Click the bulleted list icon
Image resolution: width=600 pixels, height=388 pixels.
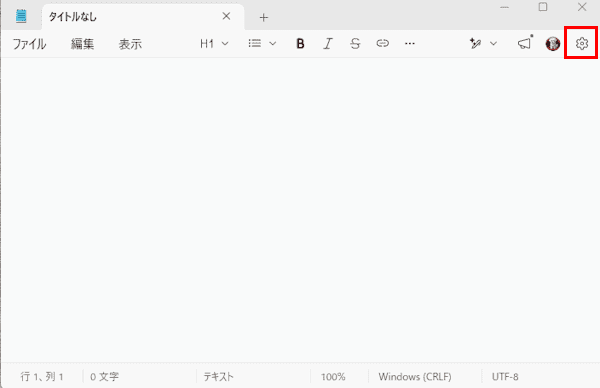[255, 43]
